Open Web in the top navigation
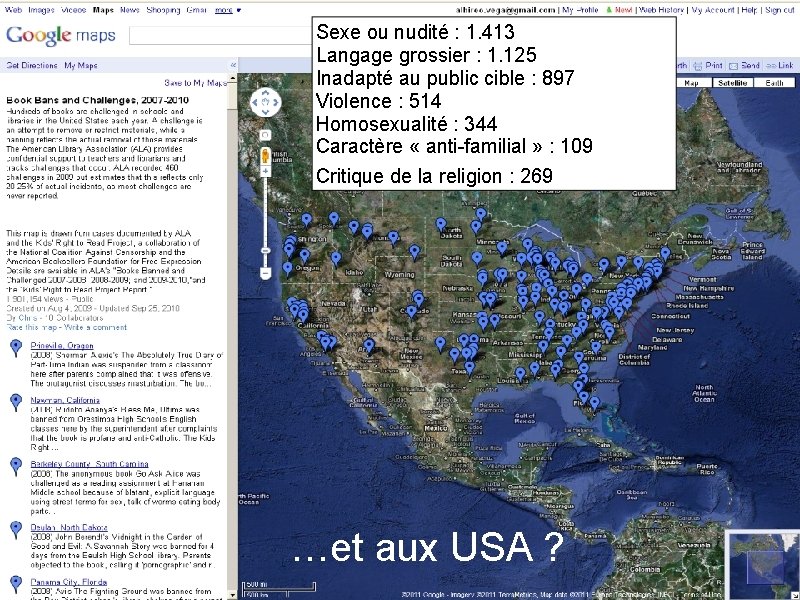Image resolution: width=800 pixels, height=600 pixels. click(13, 10)
